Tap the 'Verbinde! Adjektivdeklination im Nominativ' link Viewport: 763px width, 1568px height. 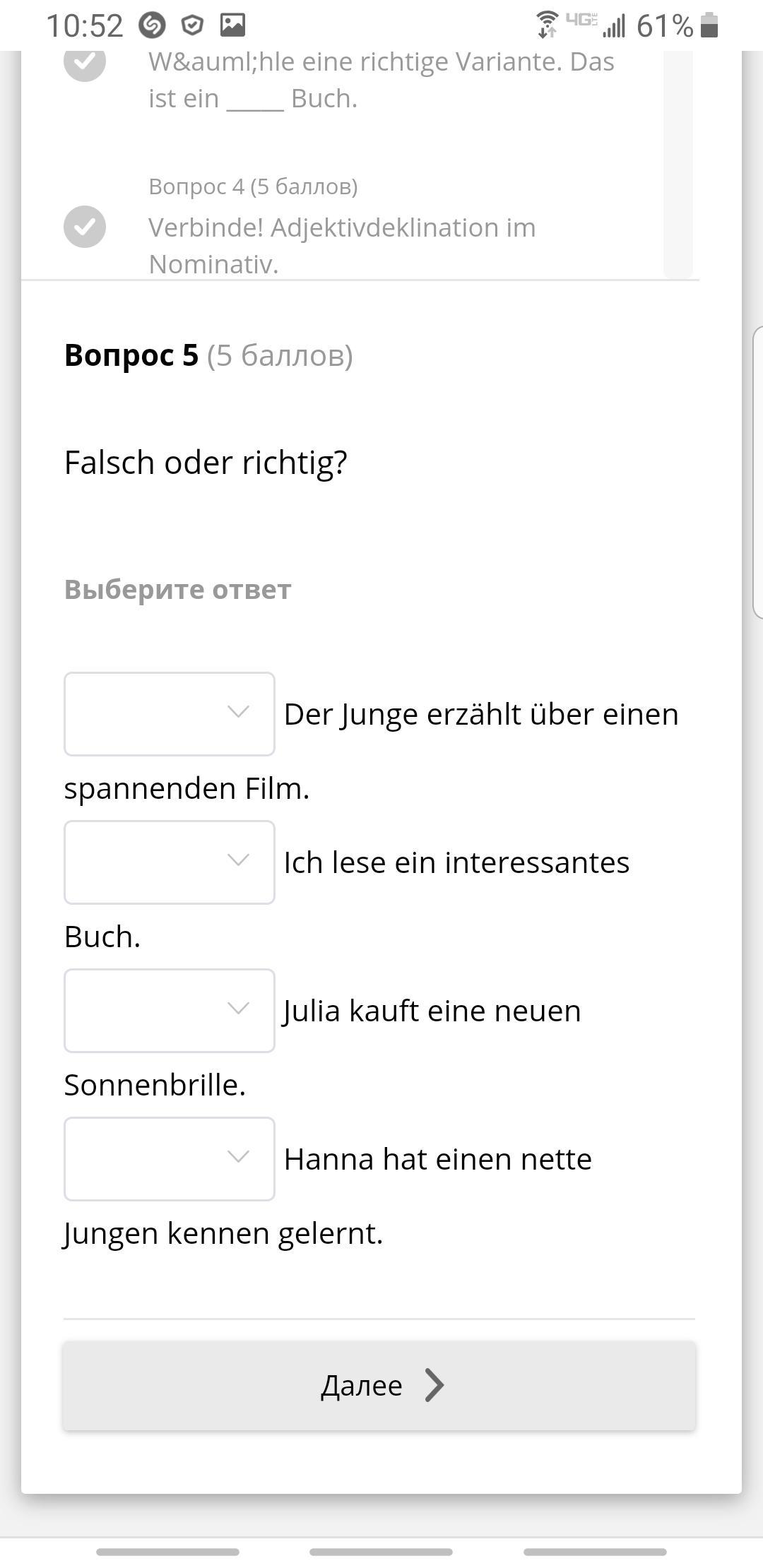[342, 245]
